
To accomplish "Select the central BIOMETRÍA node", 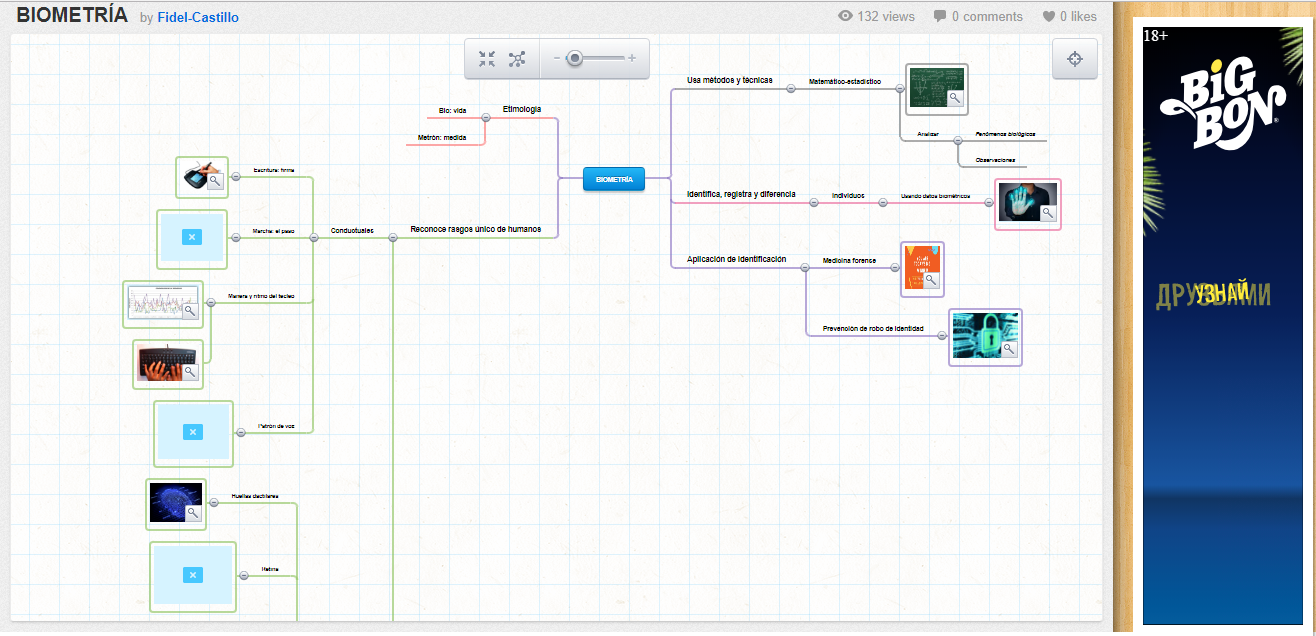I will pyautogui.click(x=614, y=179).
